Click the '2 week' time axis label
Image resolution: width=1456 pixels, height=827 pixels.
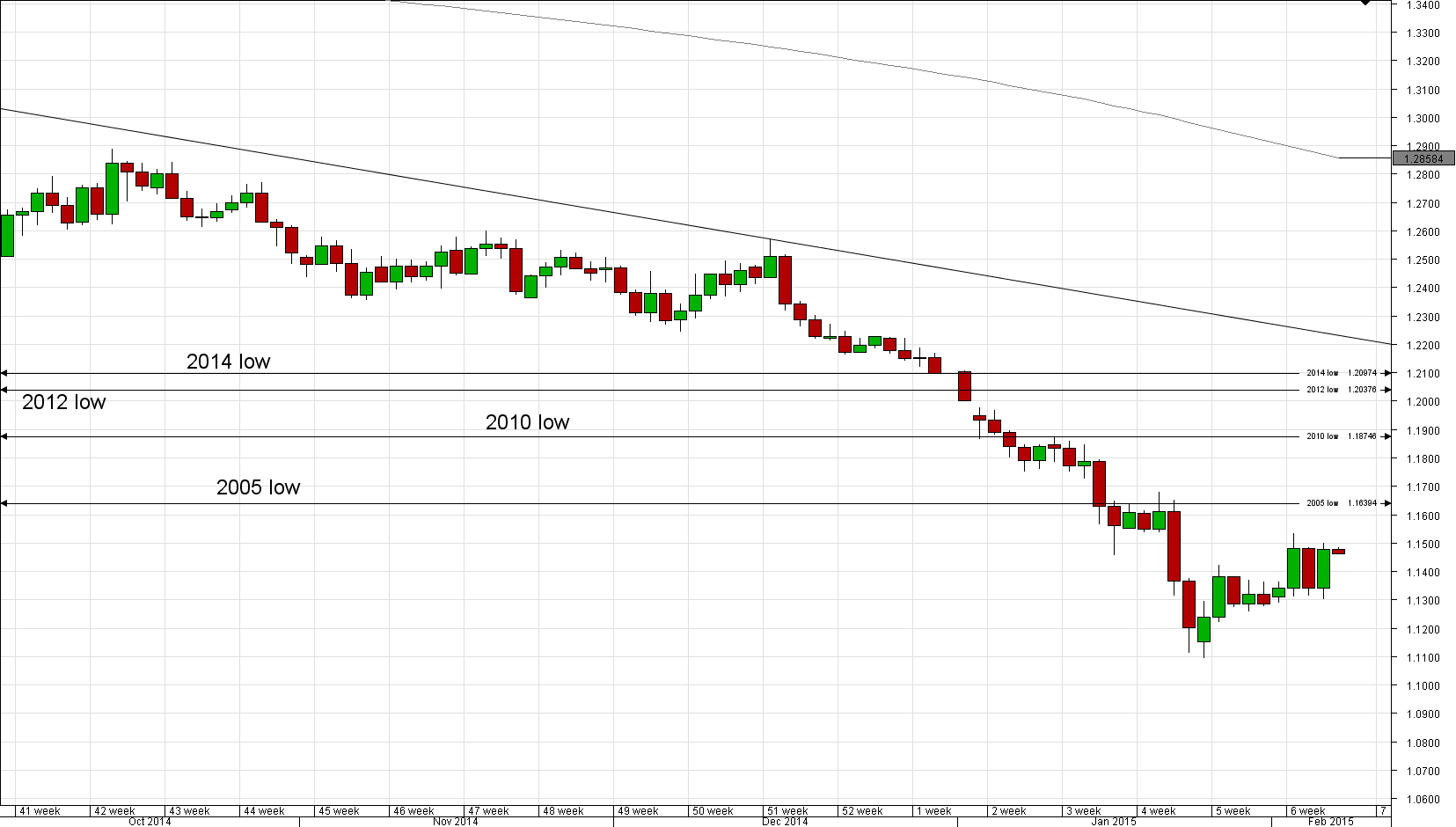point(1009,811)
